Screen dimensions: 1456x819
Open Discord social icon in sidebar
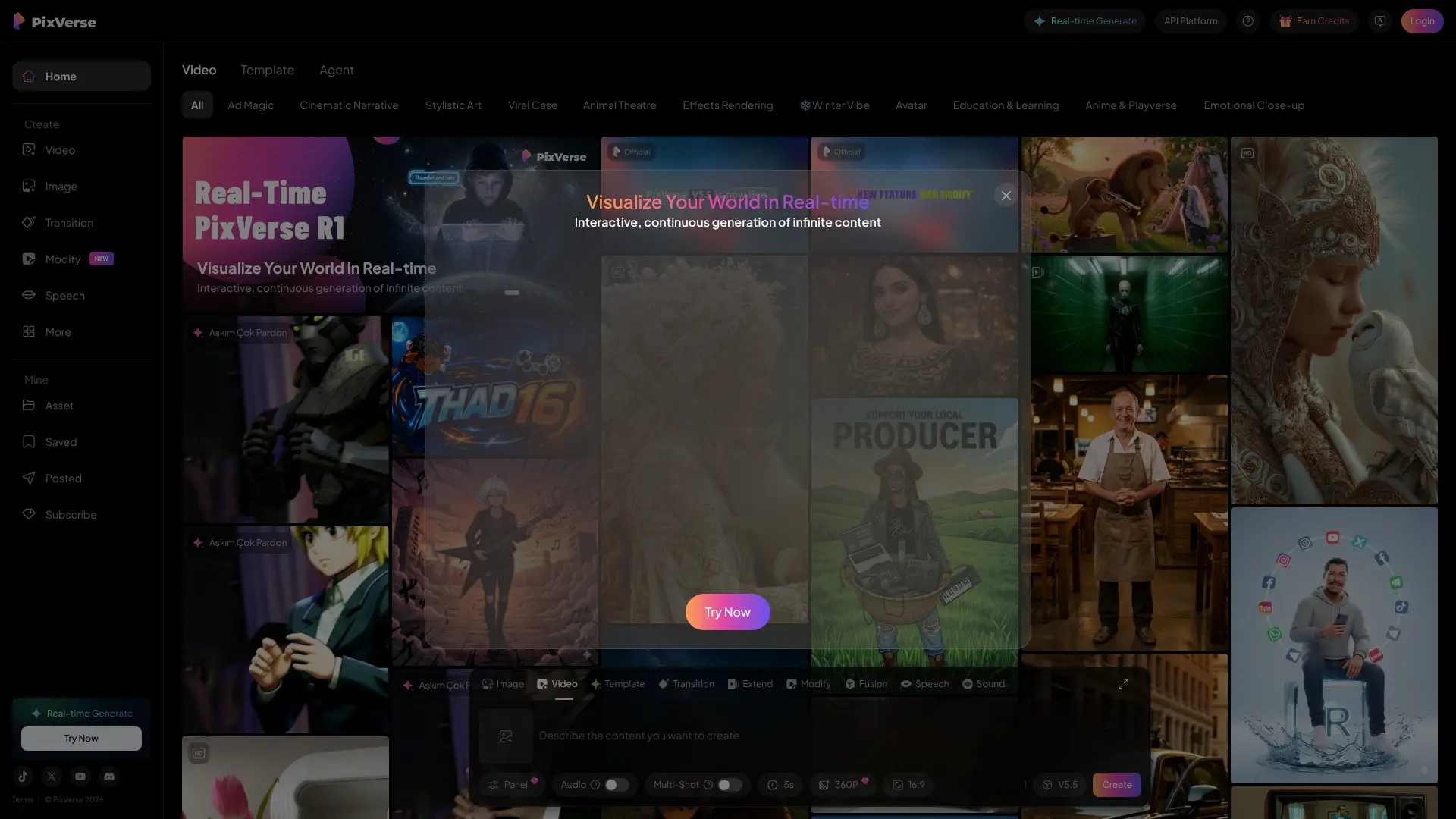(109, 777)
